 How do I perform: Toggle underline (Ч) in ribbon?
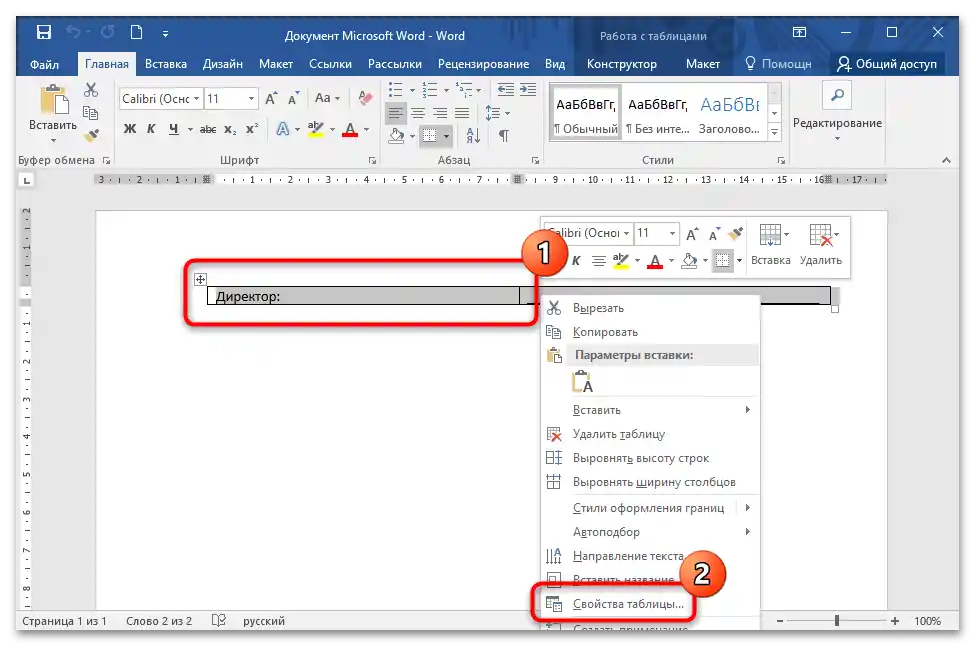pyautogui.click(x=173, y=129)
